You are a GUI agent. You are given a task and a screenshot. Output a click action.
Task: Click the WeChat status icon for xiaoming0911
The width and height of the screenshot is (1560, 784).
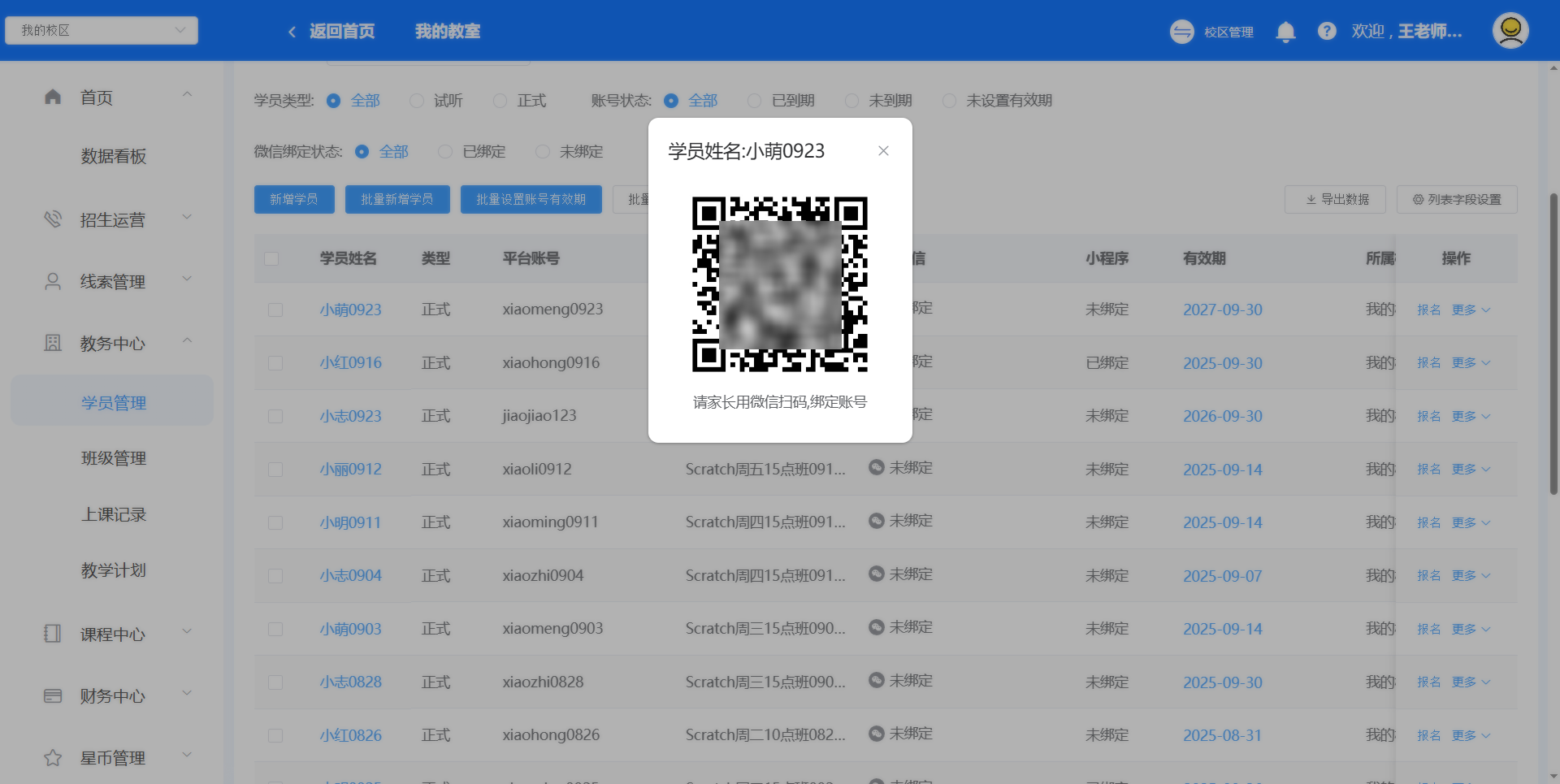877,521
